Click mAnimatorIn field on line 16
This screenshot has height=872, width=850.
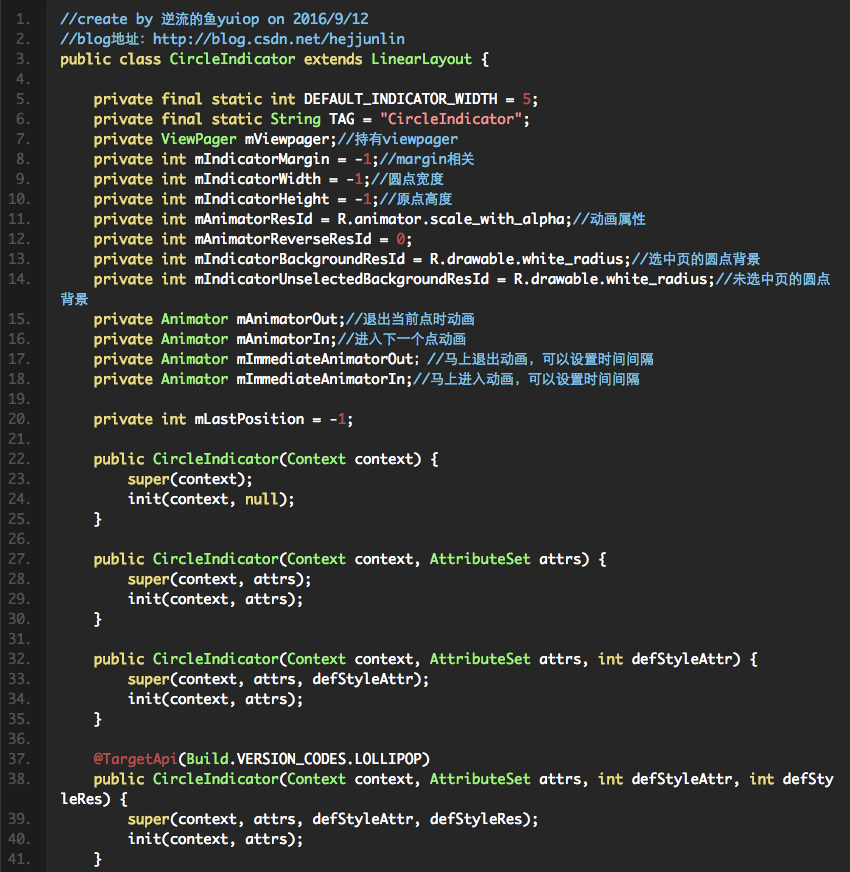pyautogui.click(x=283, y=339)
